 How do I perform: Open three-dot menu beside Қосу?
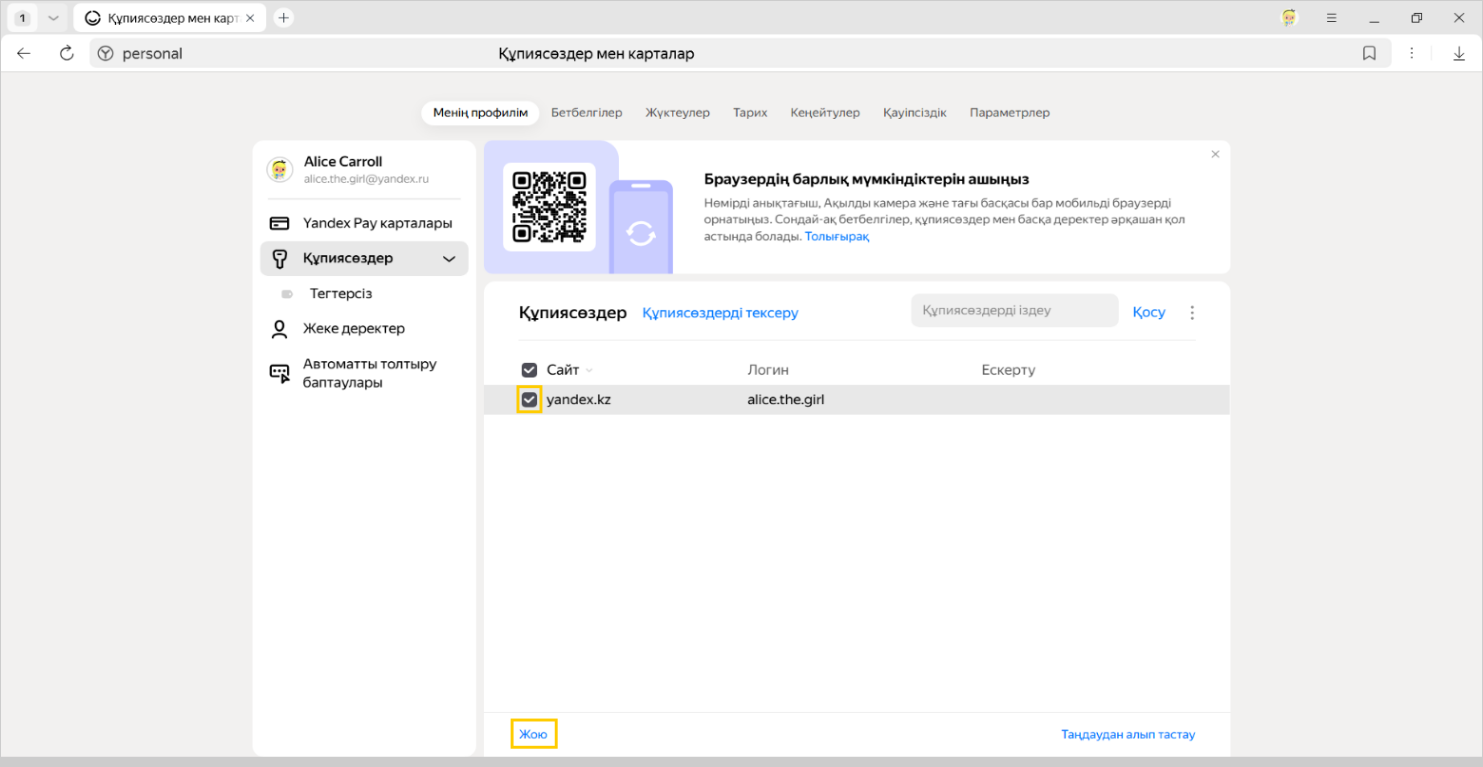[1191, 313]
